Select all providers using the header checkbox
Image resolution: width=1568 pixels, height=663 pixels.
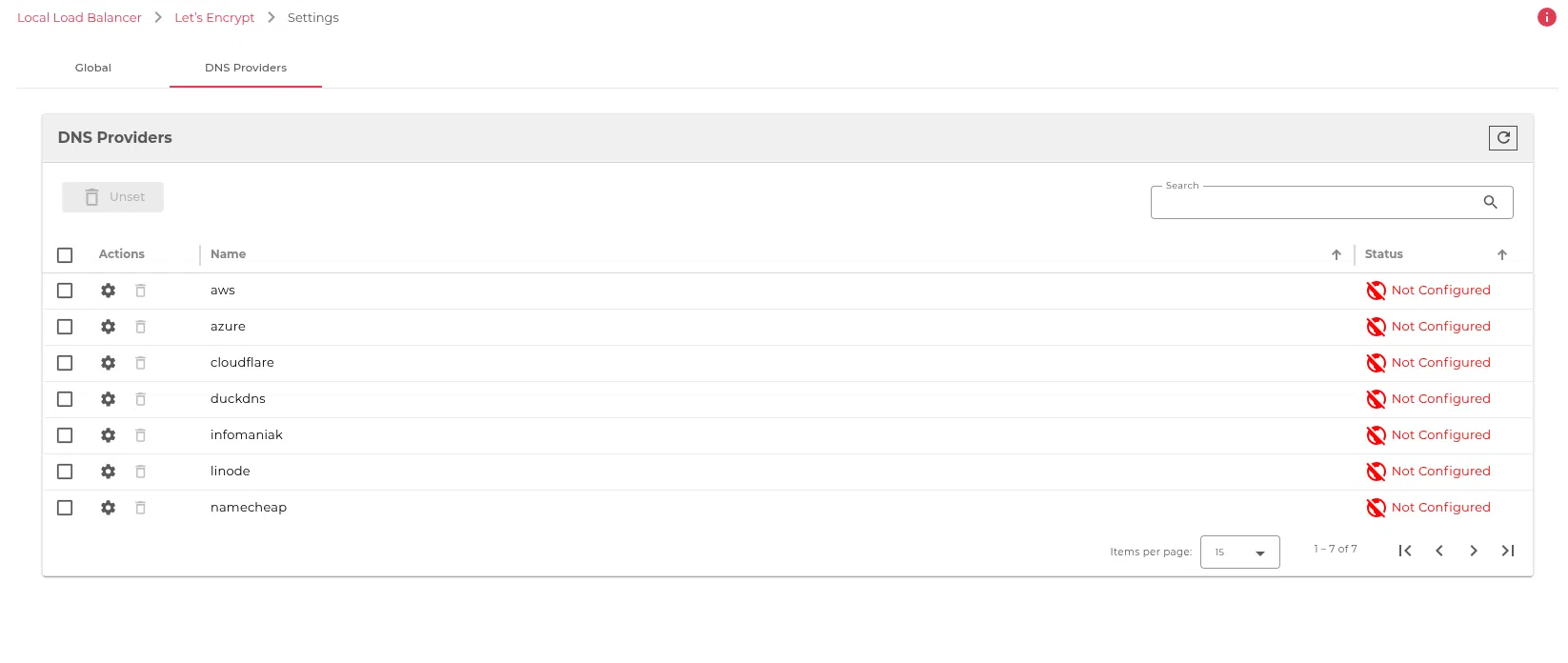pos(65,254)
